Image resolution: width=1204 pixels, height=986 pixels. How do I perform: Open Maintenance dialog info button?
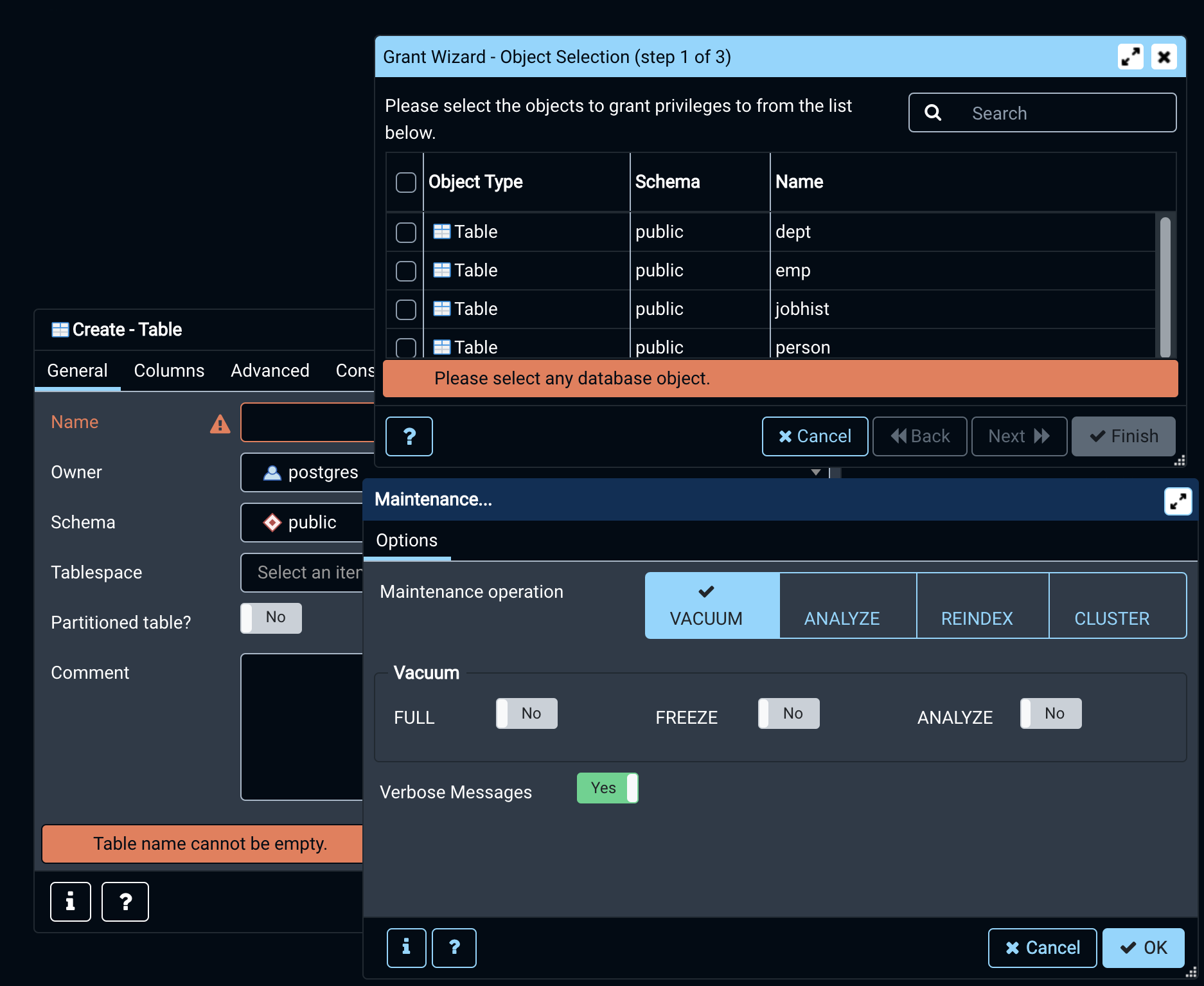pos(406,947)
